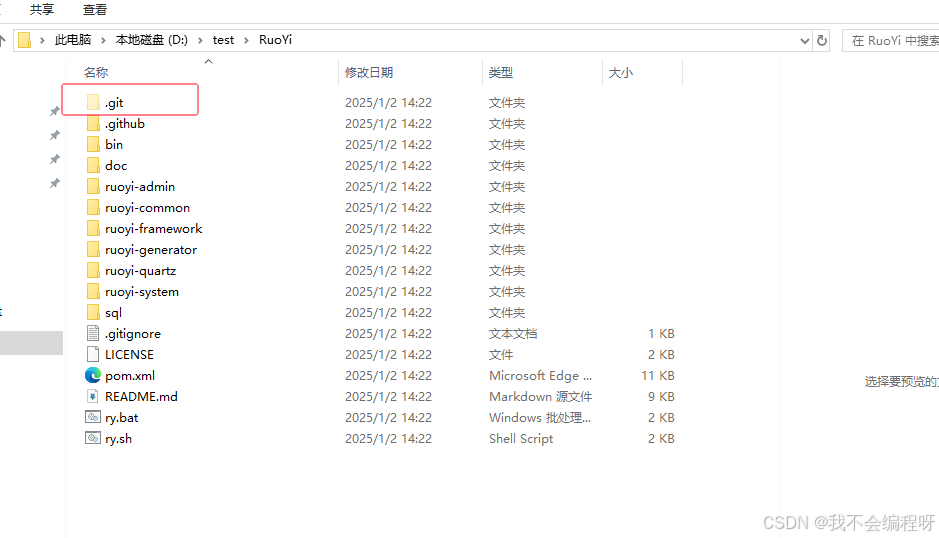Click the Edge icon of pom.xml
This screenshot has width=939, height=538.
pyautogui.click(x=93, y=375)
